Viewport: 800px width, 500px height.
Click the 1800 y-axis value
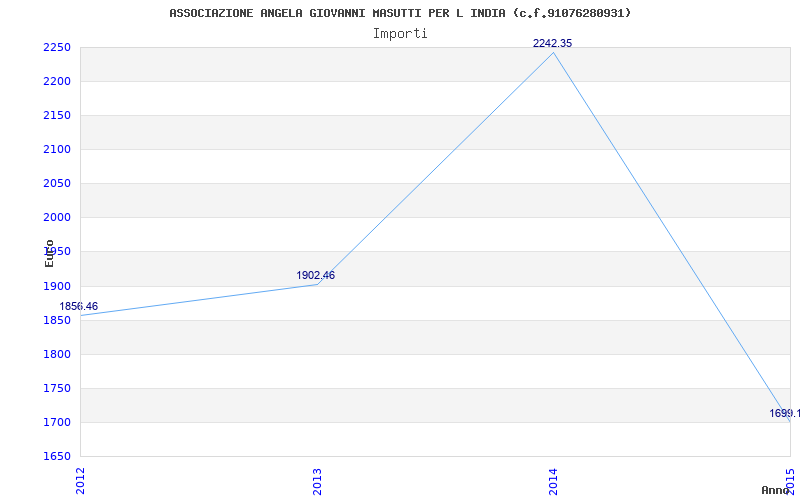pyautogui.click(x=57, y=355)
